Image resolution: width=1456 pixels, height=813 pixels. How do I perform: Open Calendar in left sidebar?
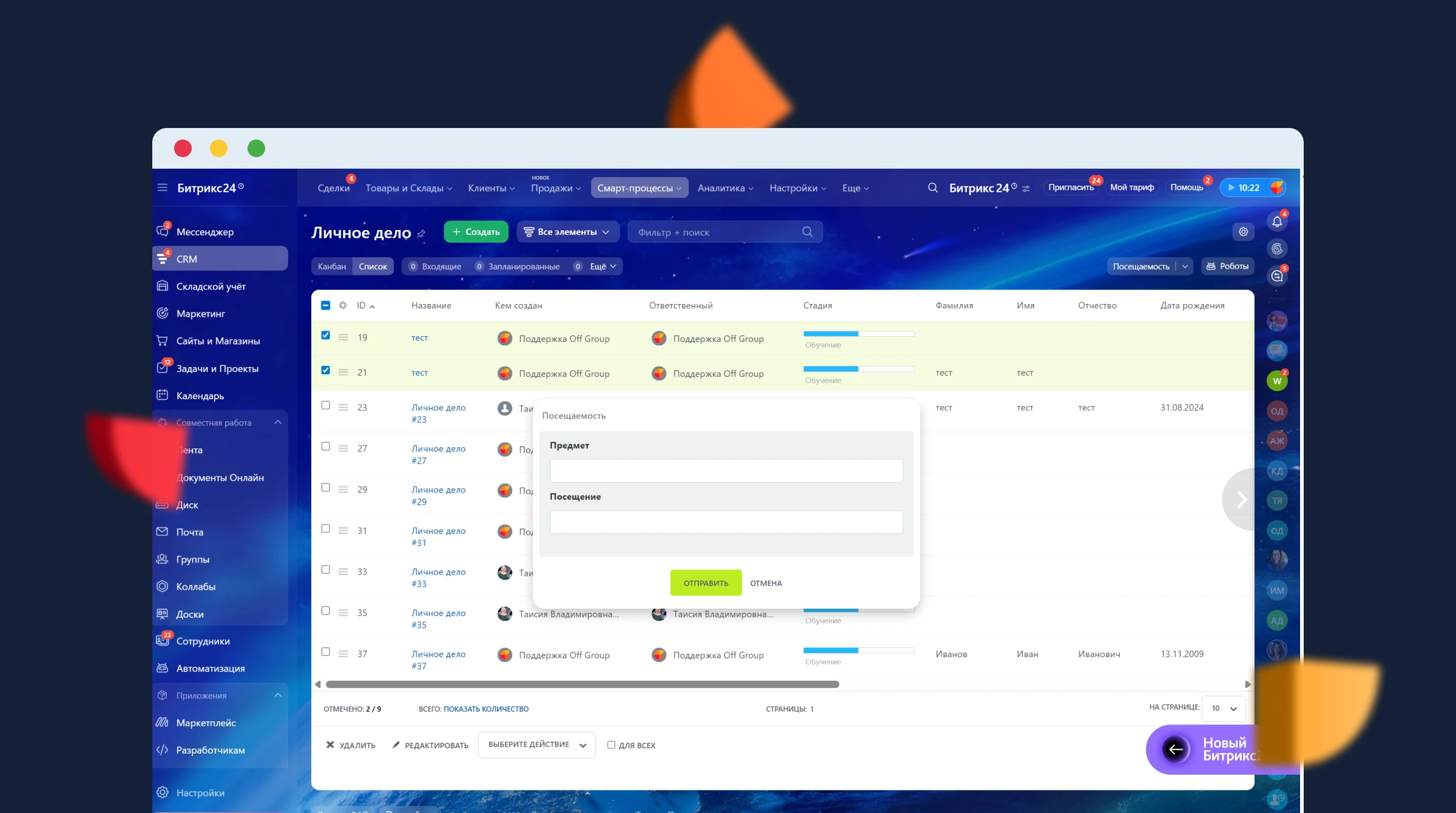[200, 396]
